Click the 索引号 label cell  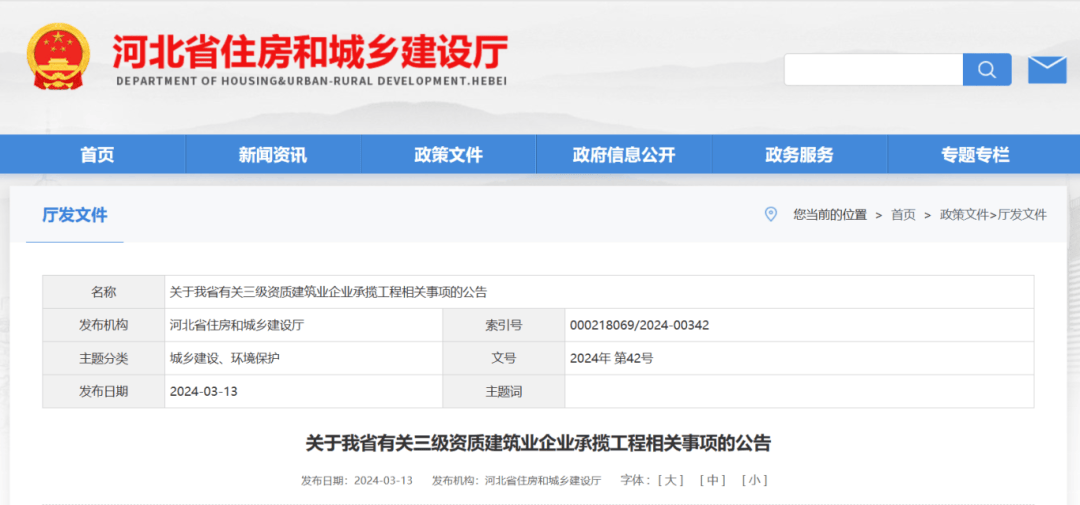coord(503,325)
